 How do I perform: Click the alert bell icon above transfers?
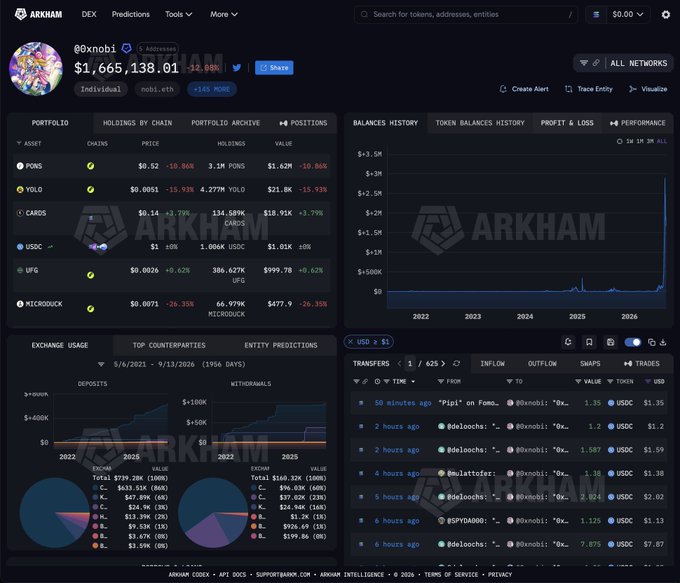(568, 342)
